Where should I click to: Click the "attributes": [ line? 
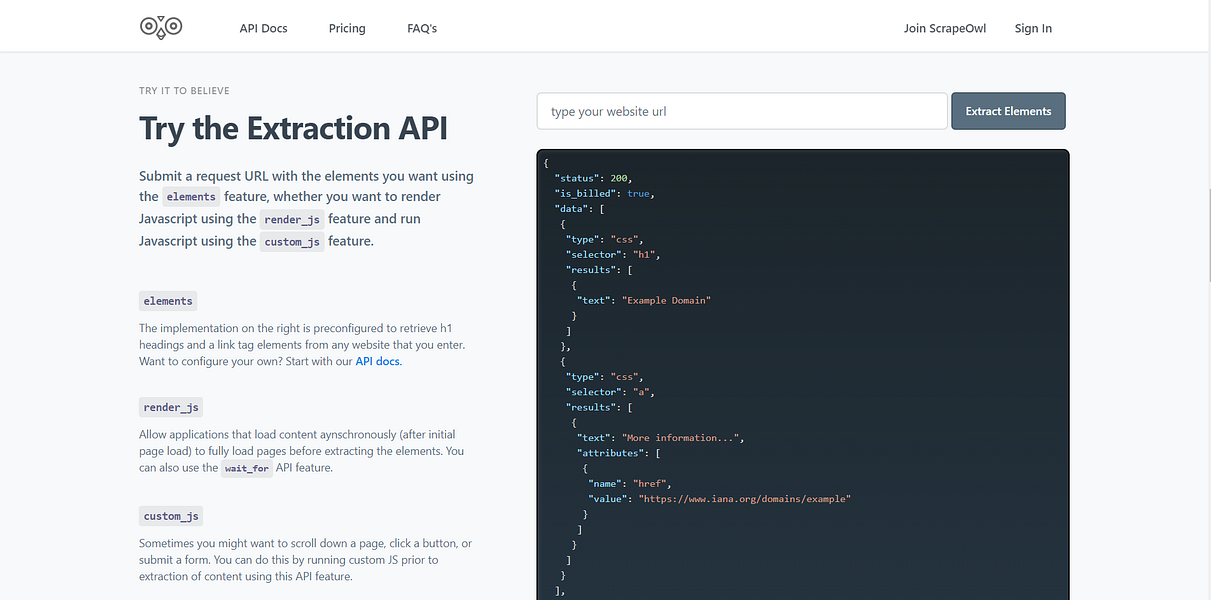617,453
